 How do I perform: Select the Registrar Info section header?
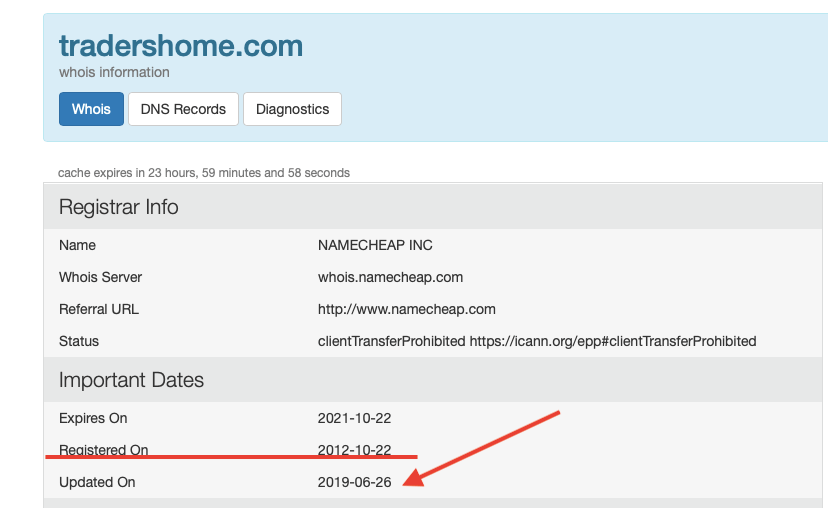(119, 207)
